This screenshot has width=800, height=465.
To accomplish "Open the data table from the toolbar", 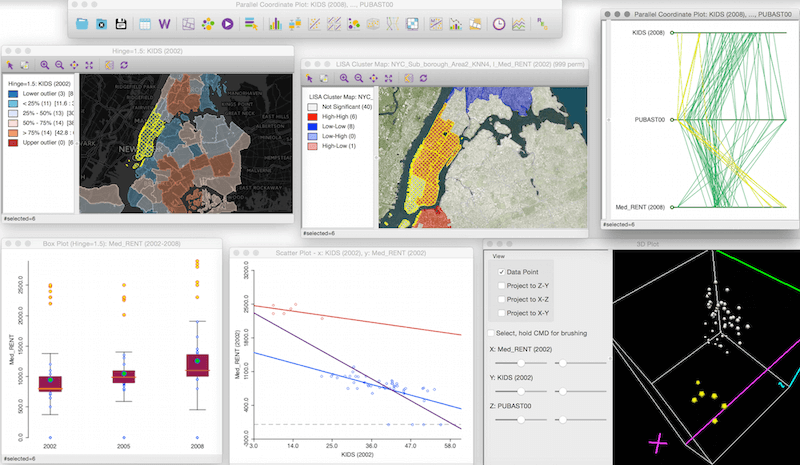I will pos(145,24).
